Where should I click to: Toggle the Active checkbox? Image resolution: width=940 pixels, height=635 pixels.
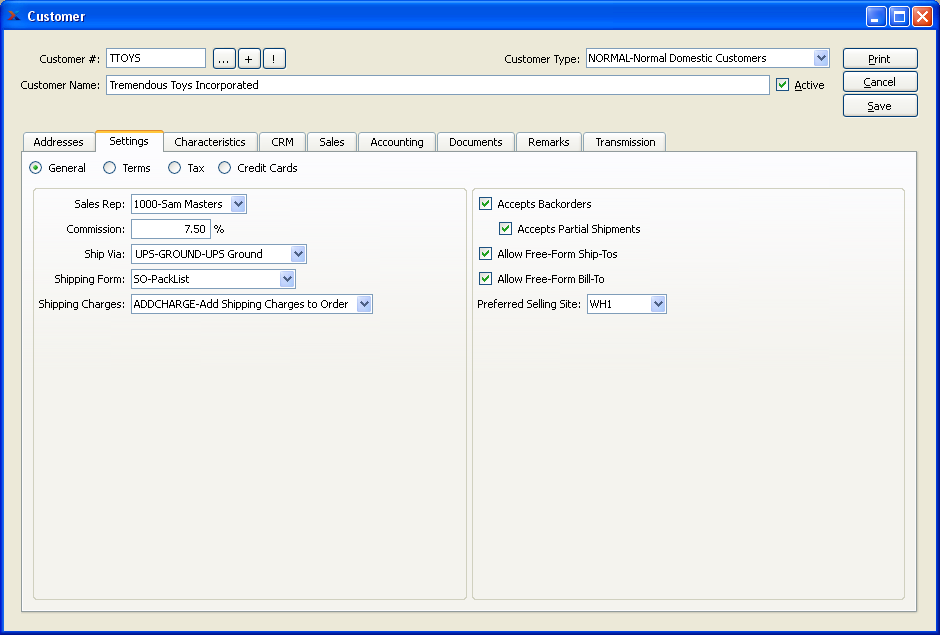(782, 85)
